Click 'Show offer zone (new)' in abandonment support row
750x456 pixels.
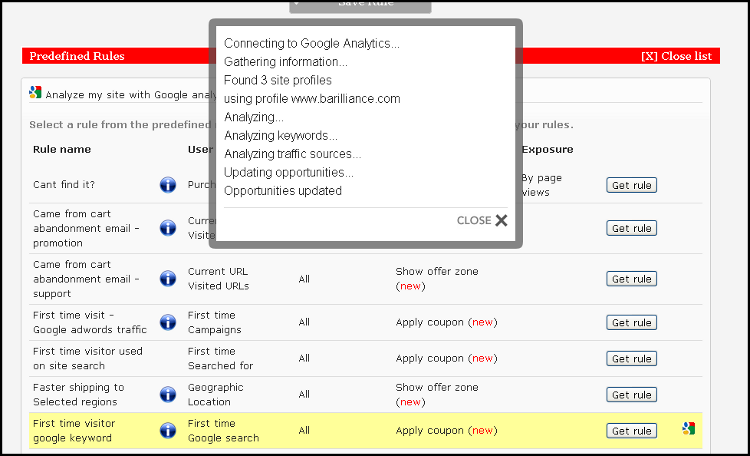click(437, 278)
